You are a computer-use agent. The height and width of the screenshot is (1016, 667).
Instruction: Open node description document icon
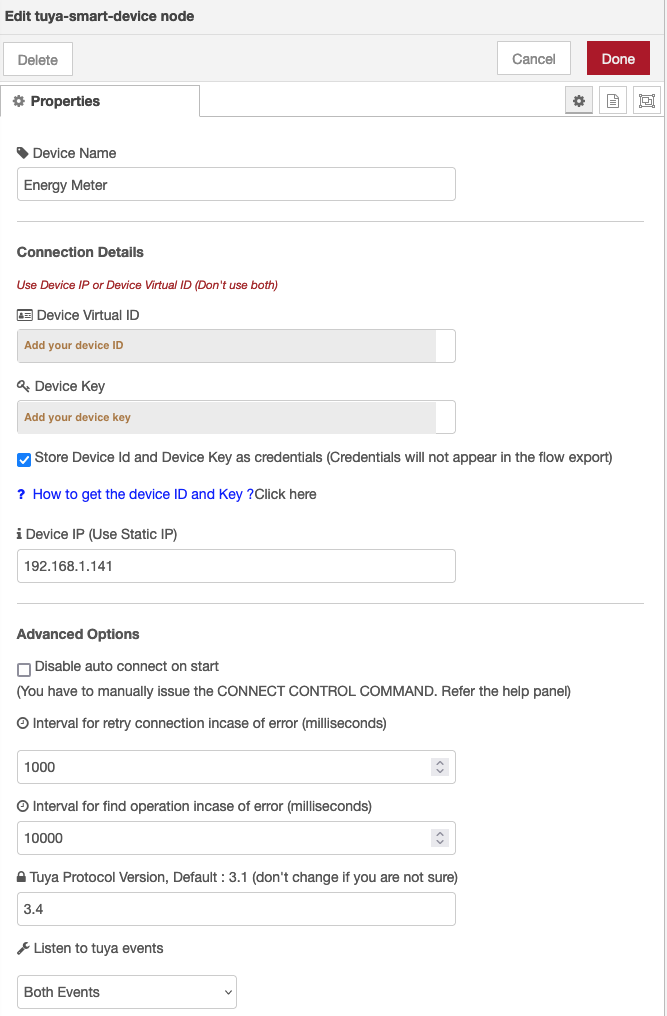613,101
